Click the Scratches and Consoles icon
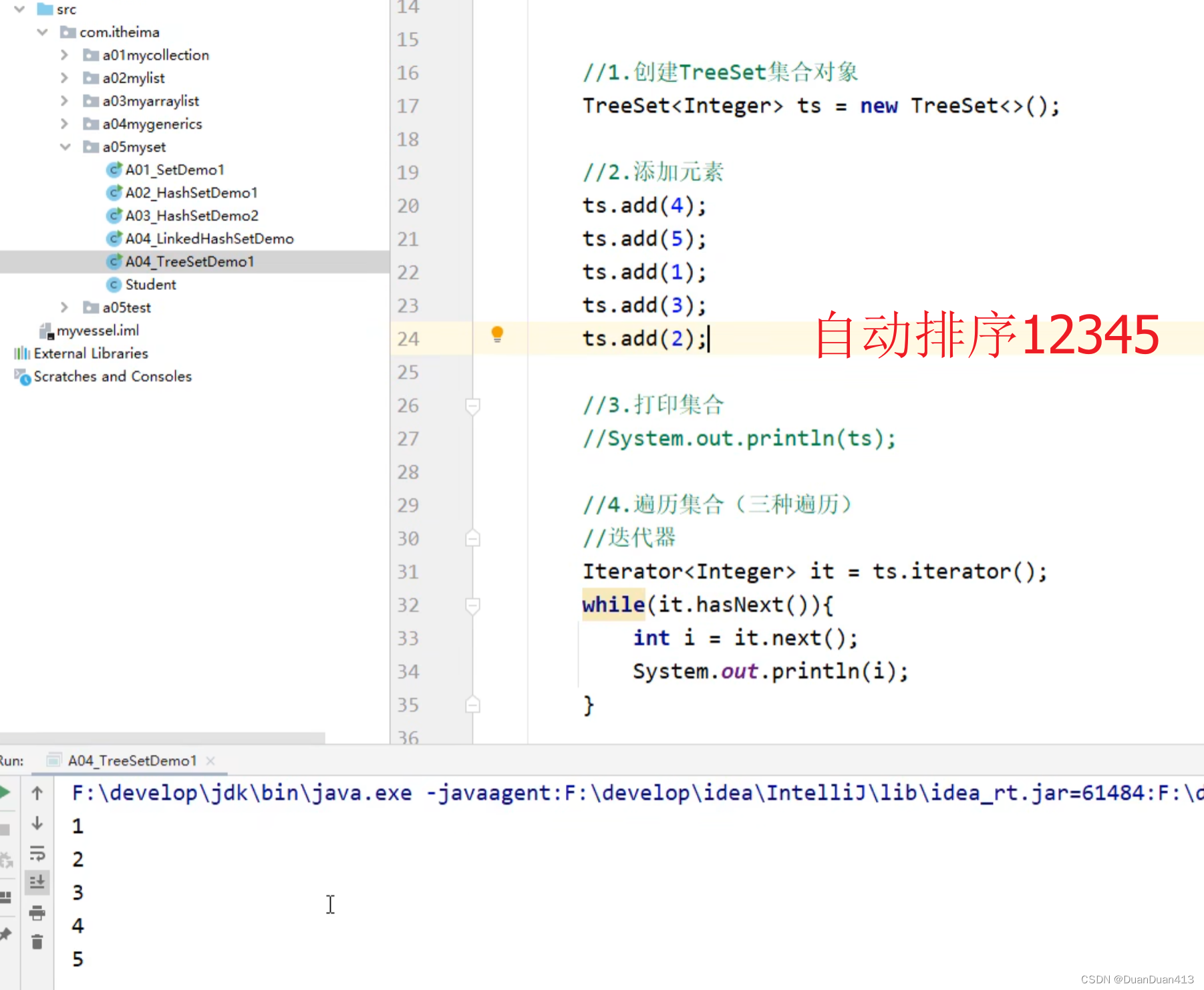Screen dimensions: 1204x990 point(23,377)
